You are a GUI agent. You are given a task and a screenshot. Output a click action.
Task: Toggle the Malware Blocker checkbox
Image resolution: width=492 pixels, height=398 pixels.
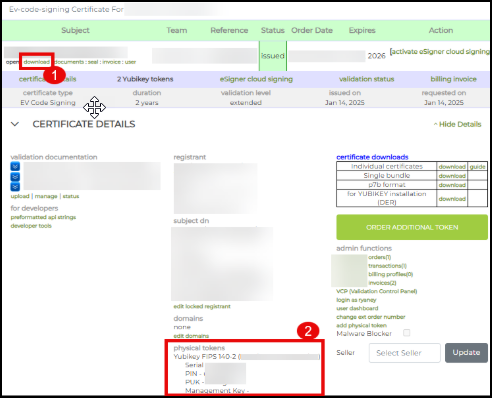pos(407,333)
